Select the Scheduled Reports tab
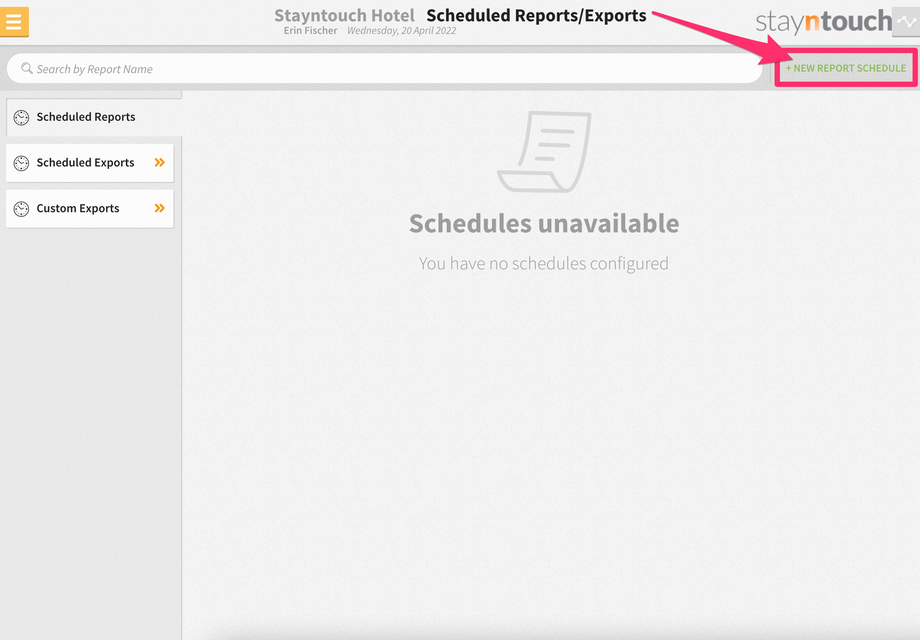920x640 pixels. click(x=94, y=117)
